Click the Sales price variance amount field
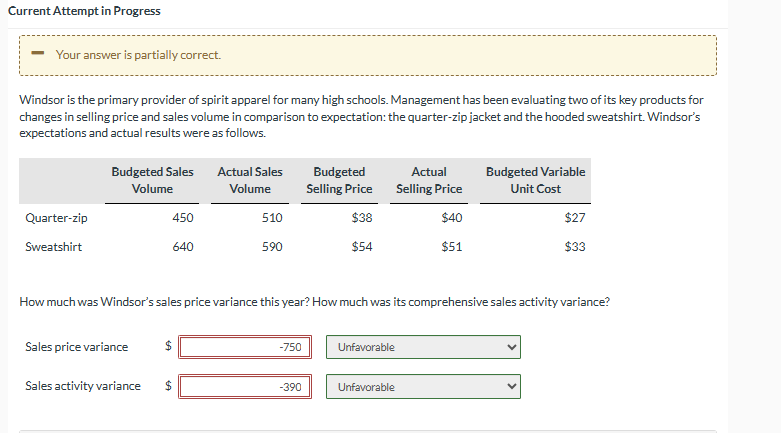 pos(245,347)
